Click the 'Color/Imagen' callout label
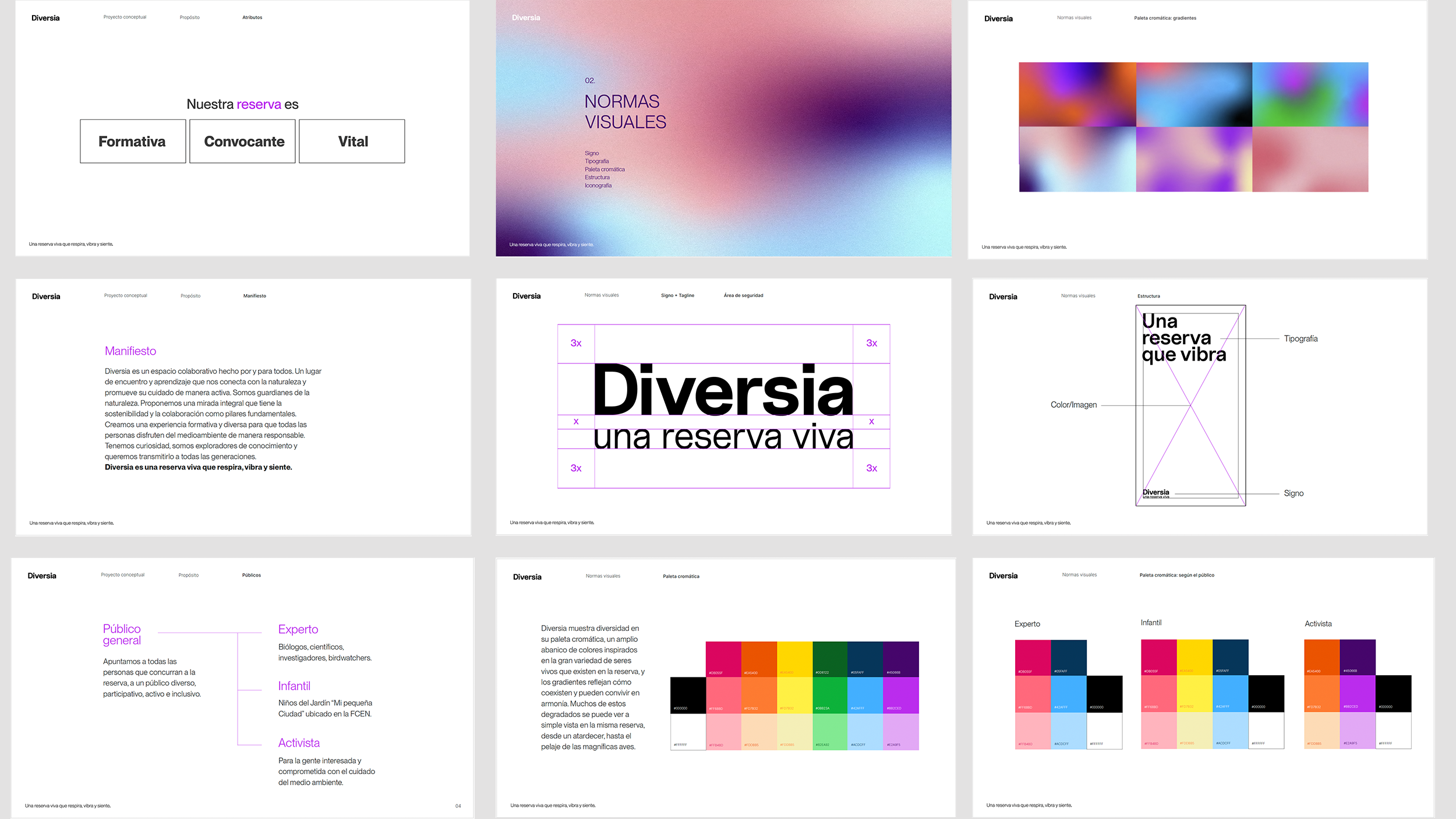The image size is (1456, 819). (1073, 405)
